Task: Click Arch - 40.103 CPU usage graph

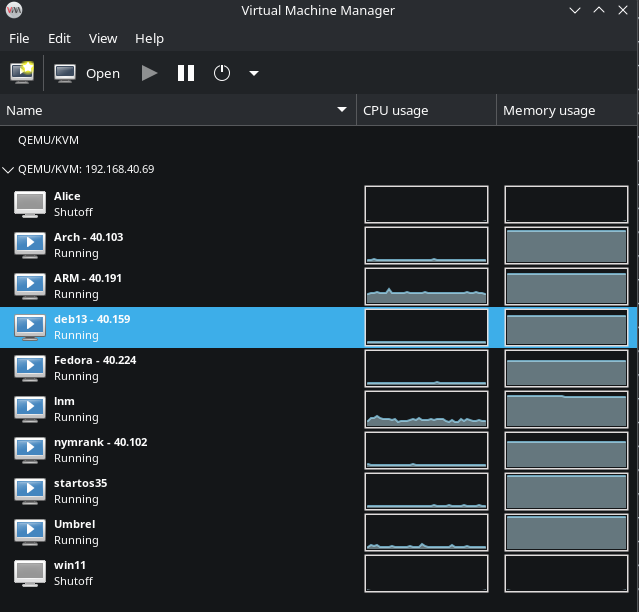Action: pyautogui.click(x=426, y=246)
